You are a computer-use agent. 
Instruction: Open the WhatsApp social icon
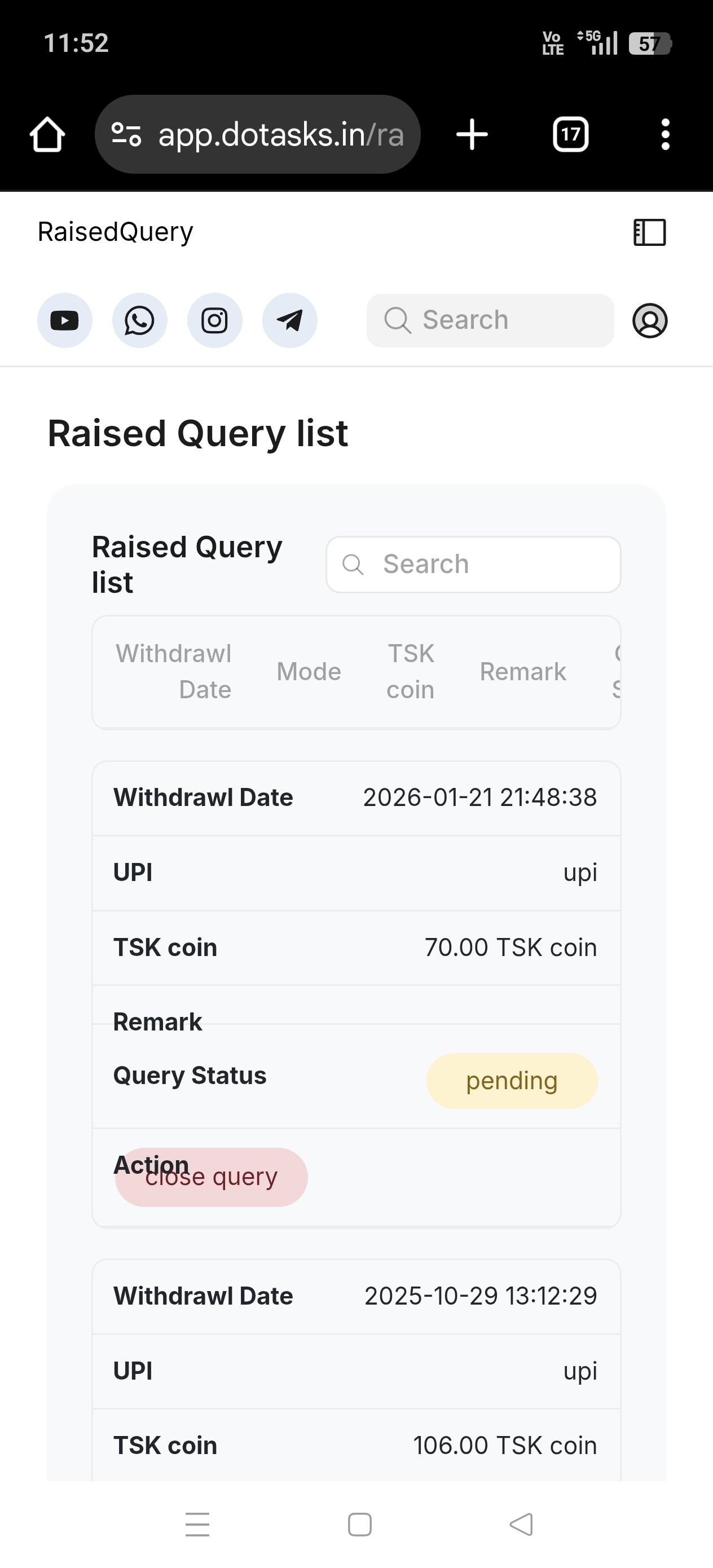[139, 320]
